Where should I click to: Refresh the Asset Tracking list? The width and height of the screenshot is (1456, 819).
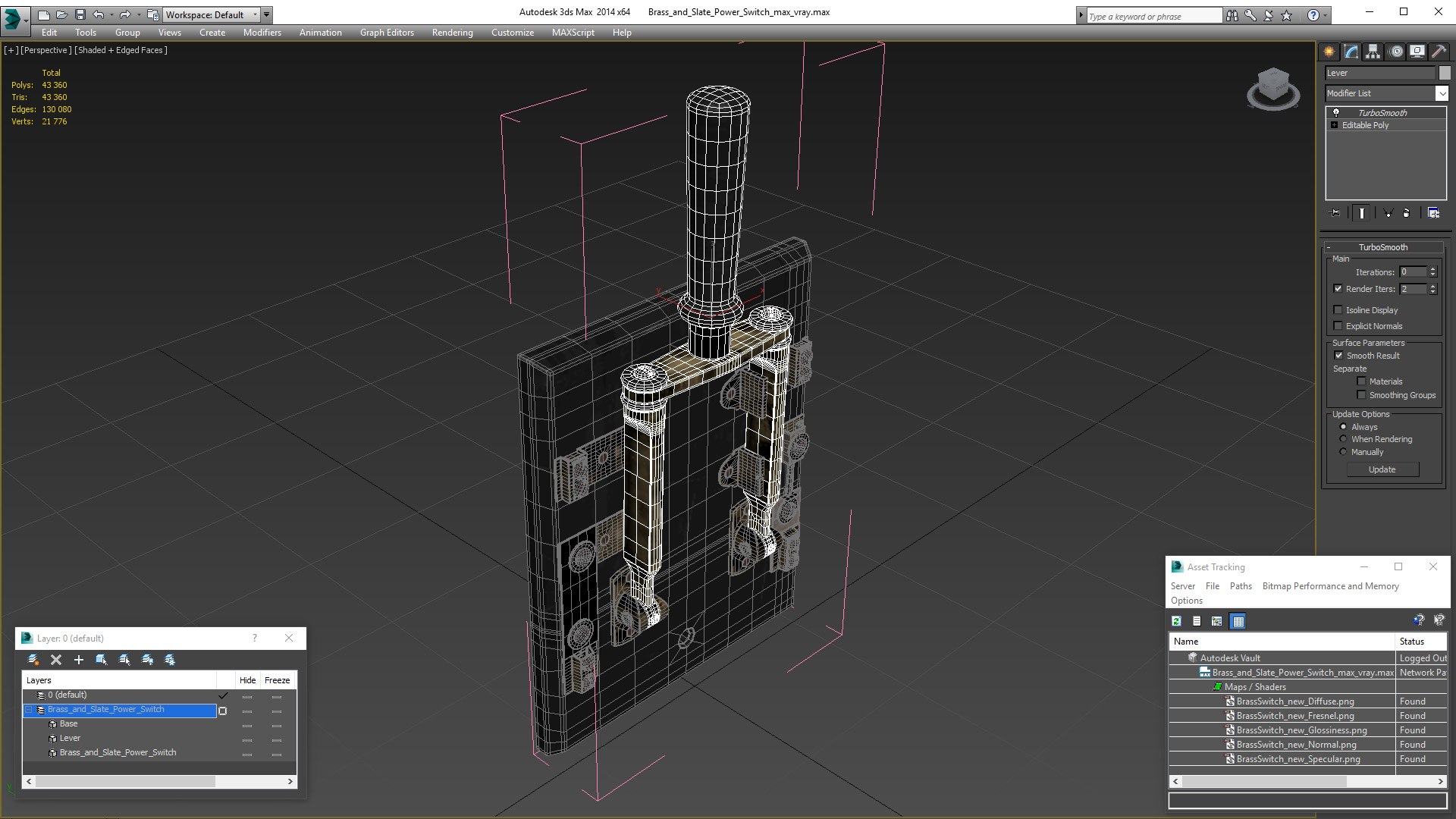click(x=1176, y=621)
